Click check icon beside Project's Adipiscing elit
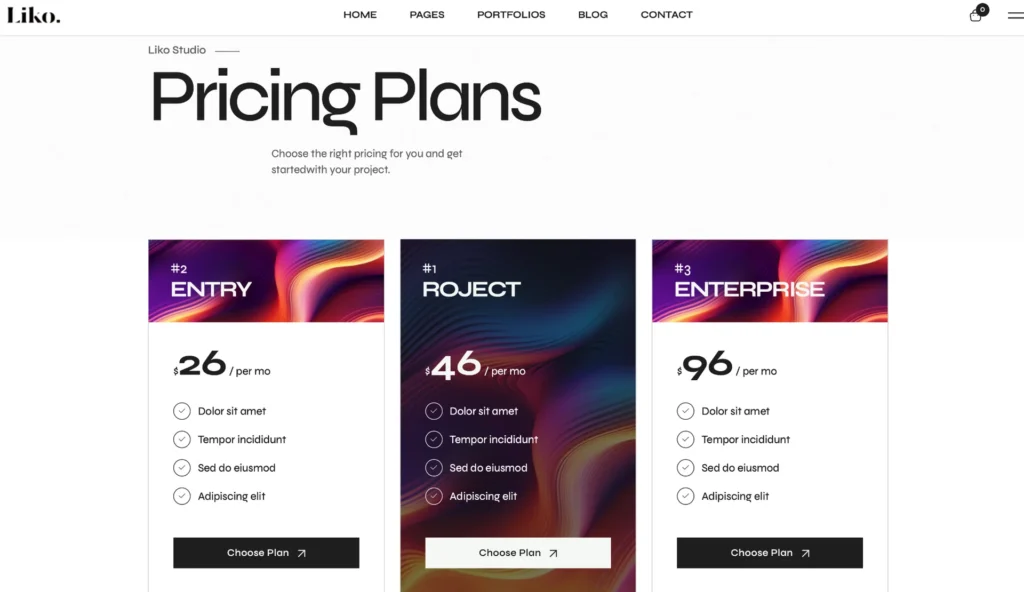 (x=434, y=496)
